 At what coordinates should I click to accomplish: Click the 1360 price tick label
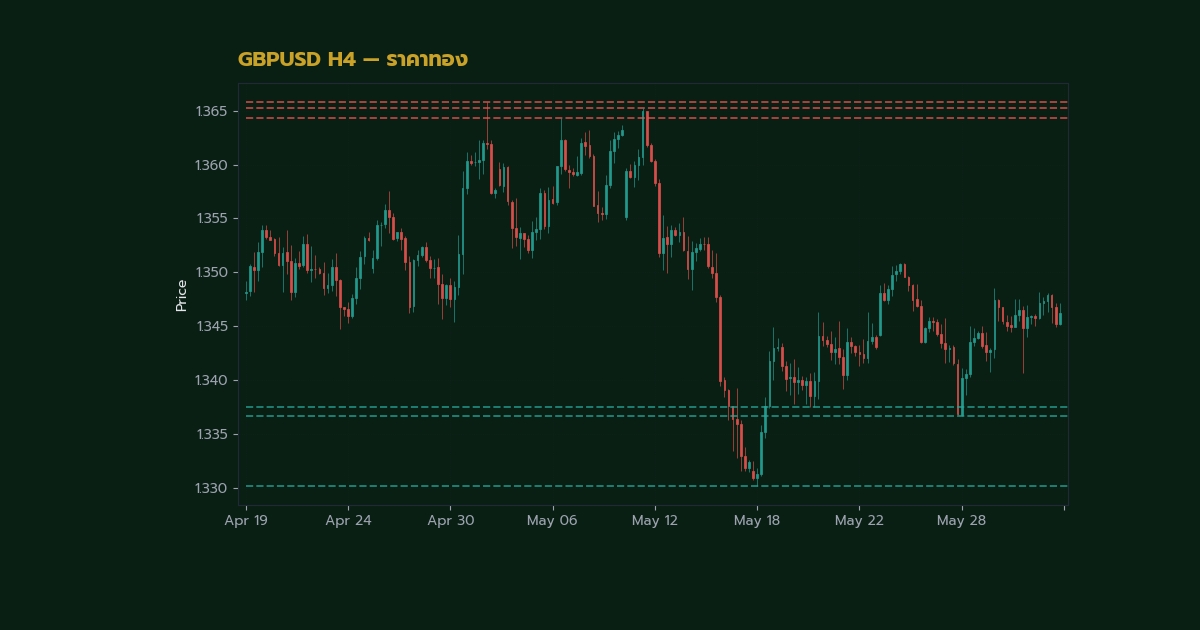coord(210,165)
